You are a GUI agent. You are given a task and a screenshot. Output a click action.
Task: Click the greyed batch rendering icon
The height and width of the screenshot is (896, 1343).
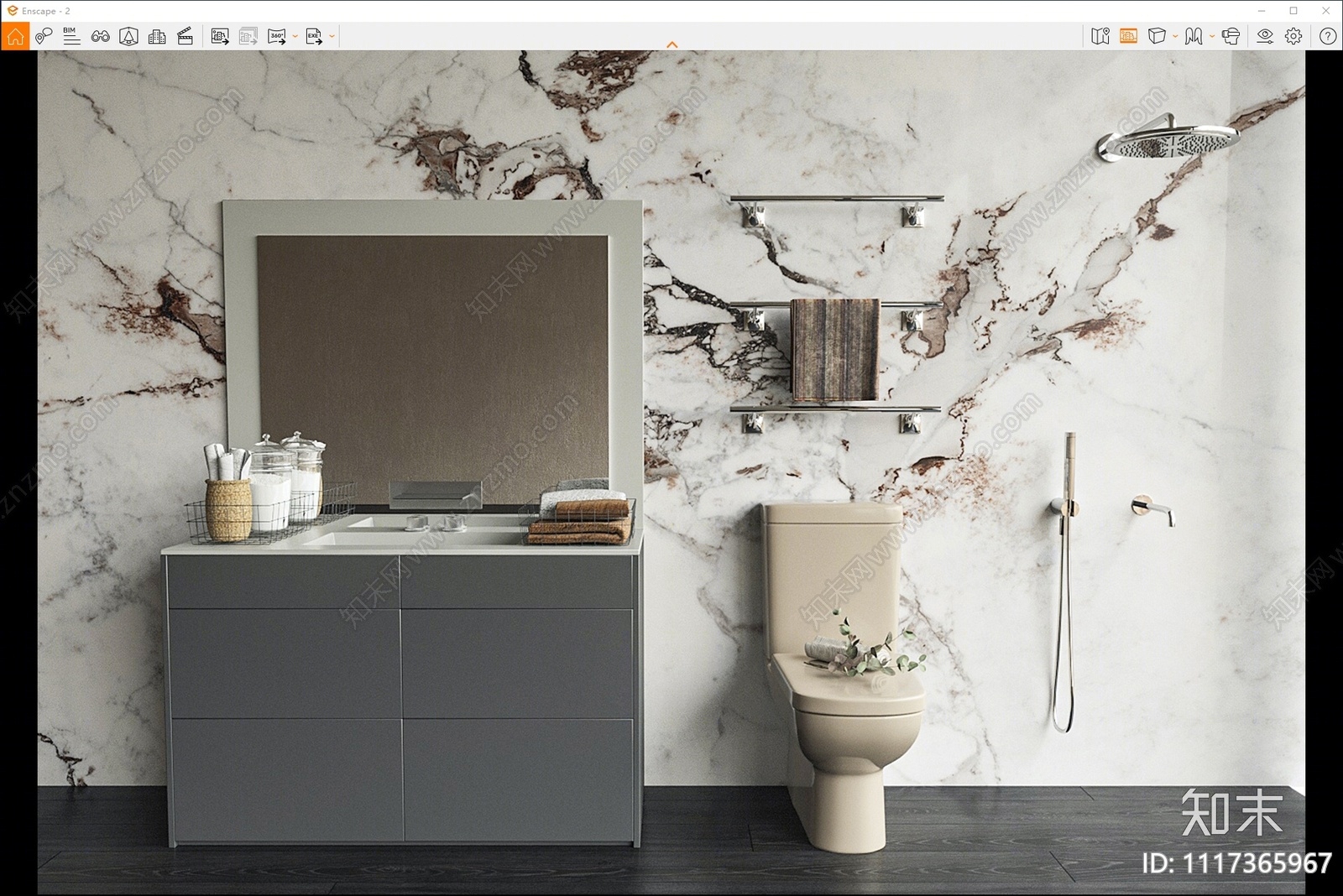[248, 36]
